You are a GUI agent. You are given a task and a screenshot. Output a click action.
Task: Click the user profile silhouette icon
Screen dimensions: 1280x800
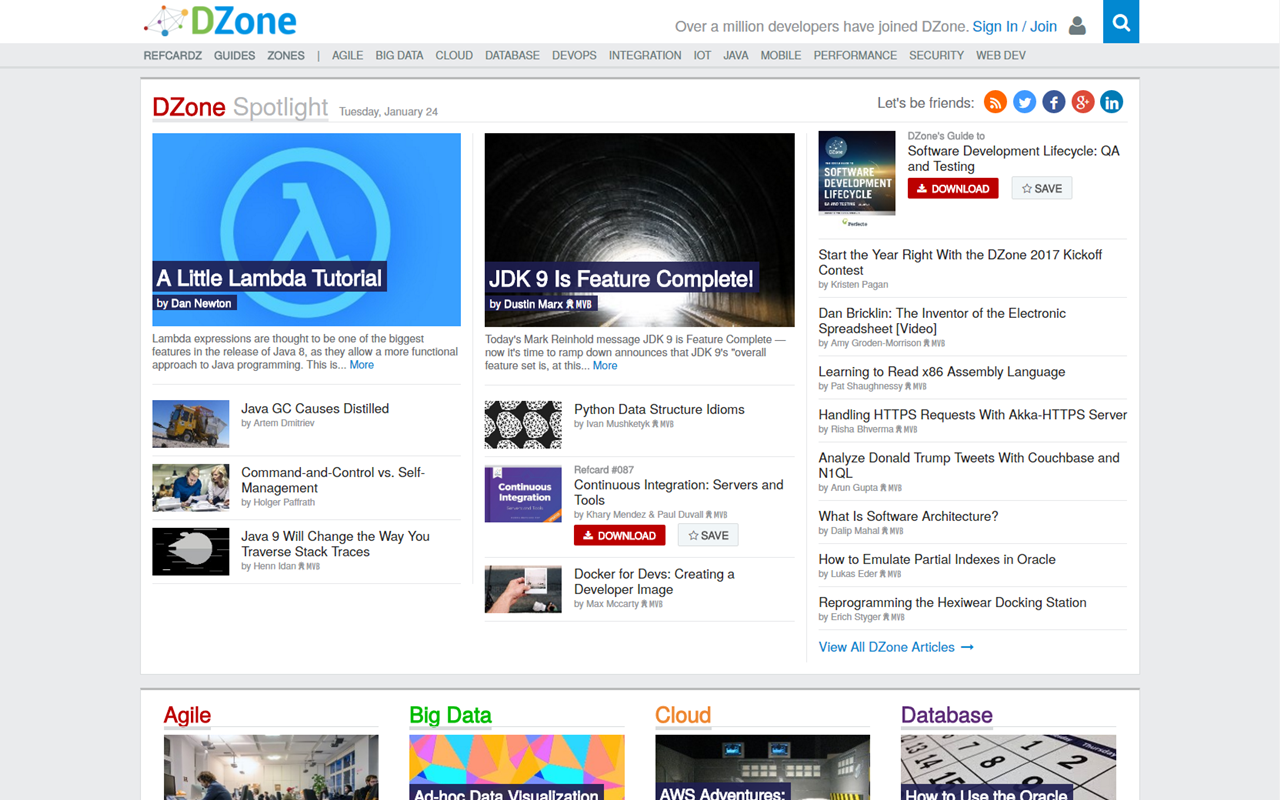tap(1077, 26)
